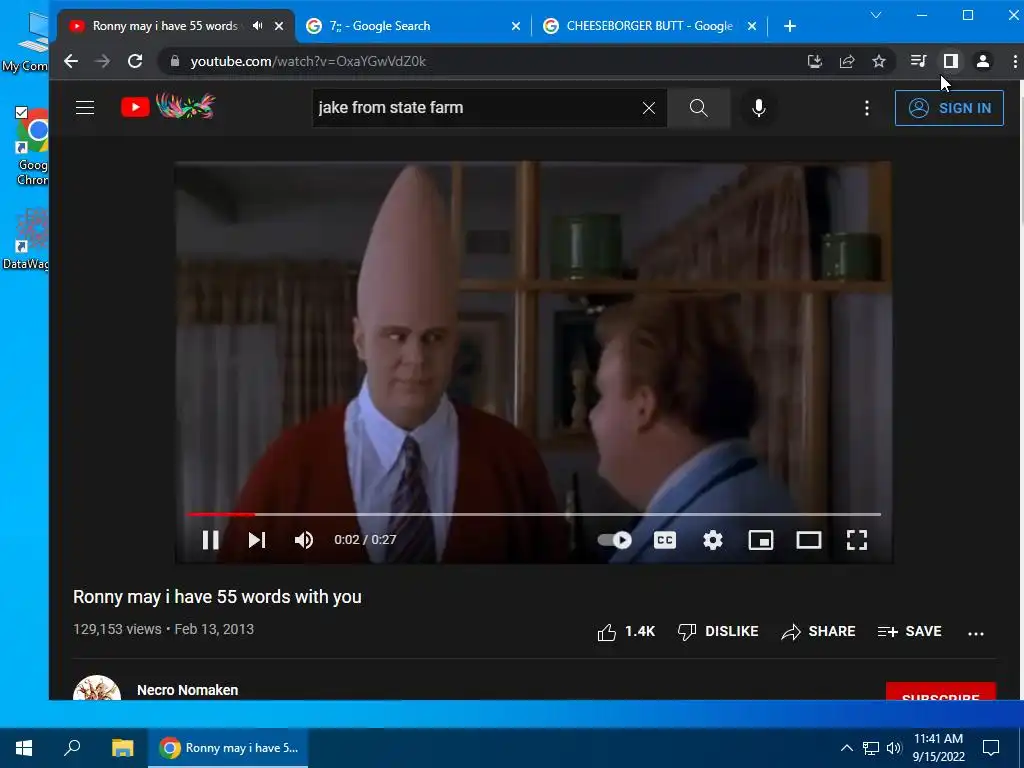Subscribe to the channel
1024x768 pixels.
[940, 692]
